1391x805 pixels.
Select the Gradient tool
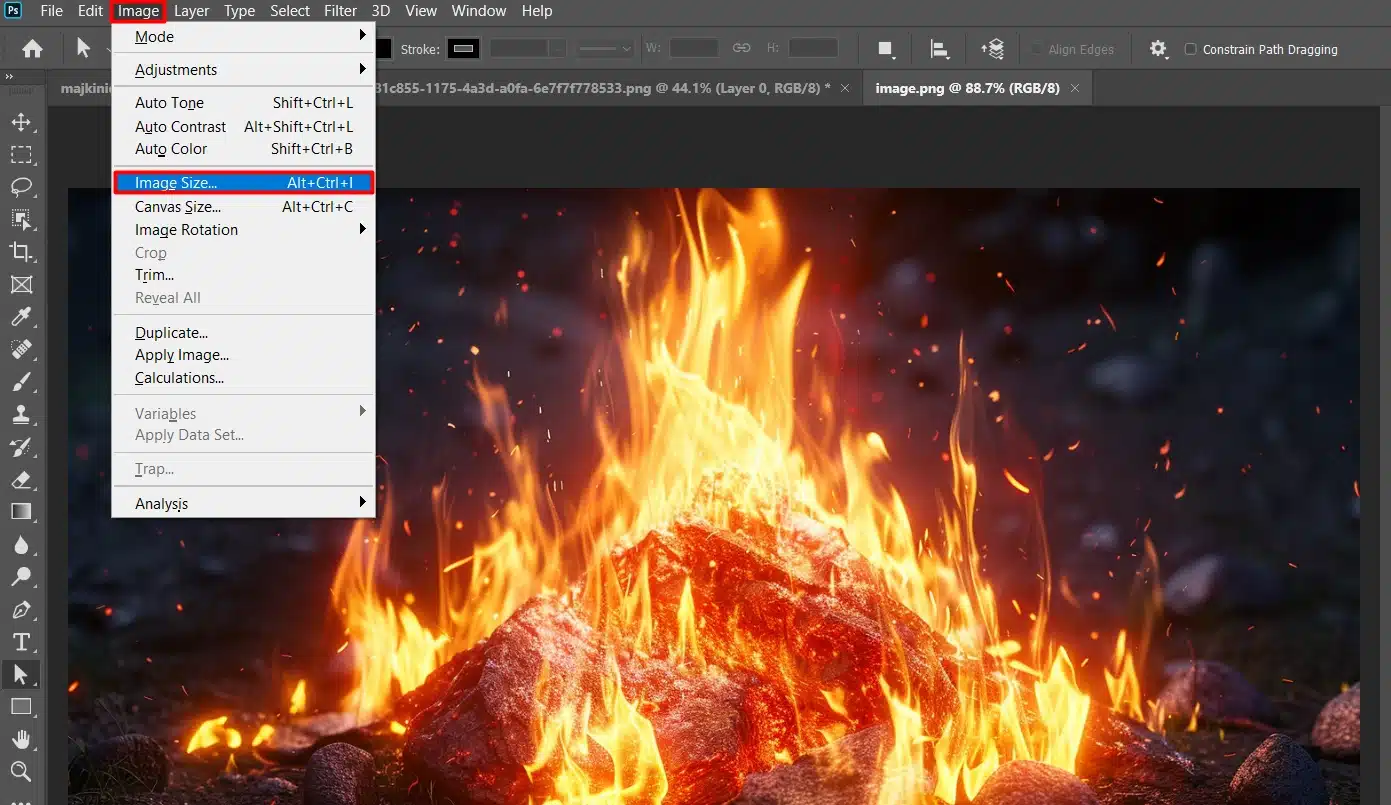click(x=21, y=512)
